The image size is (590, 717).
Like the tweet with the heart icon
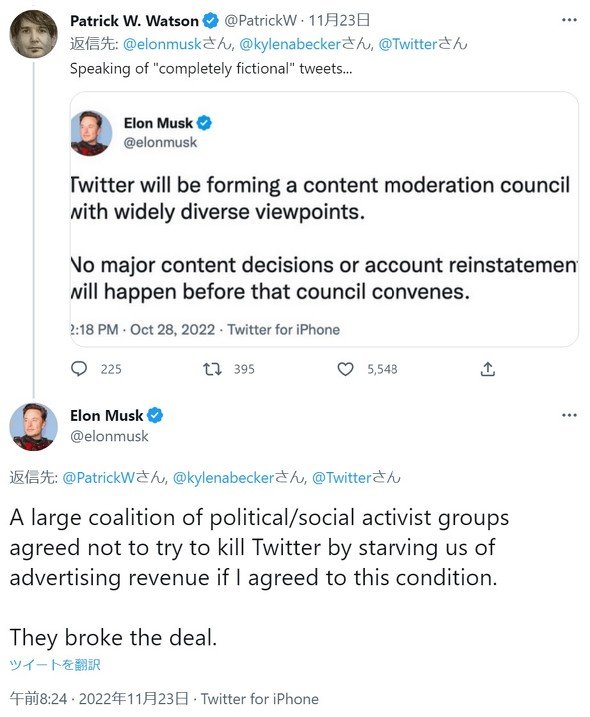345,369
